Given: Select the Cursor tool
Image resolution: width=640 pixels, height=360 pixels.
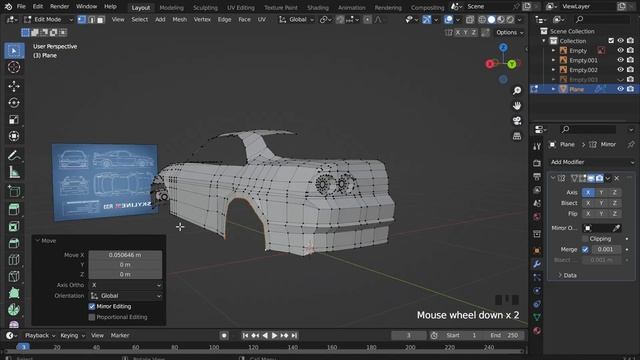Looking at the screenshot, I should [x=14, y=67].
